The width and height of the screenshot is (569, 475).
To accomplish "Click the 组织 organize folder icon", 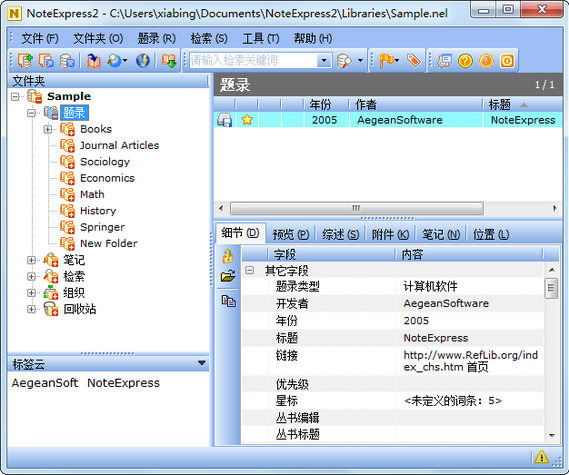I will [x=51, y=293].
